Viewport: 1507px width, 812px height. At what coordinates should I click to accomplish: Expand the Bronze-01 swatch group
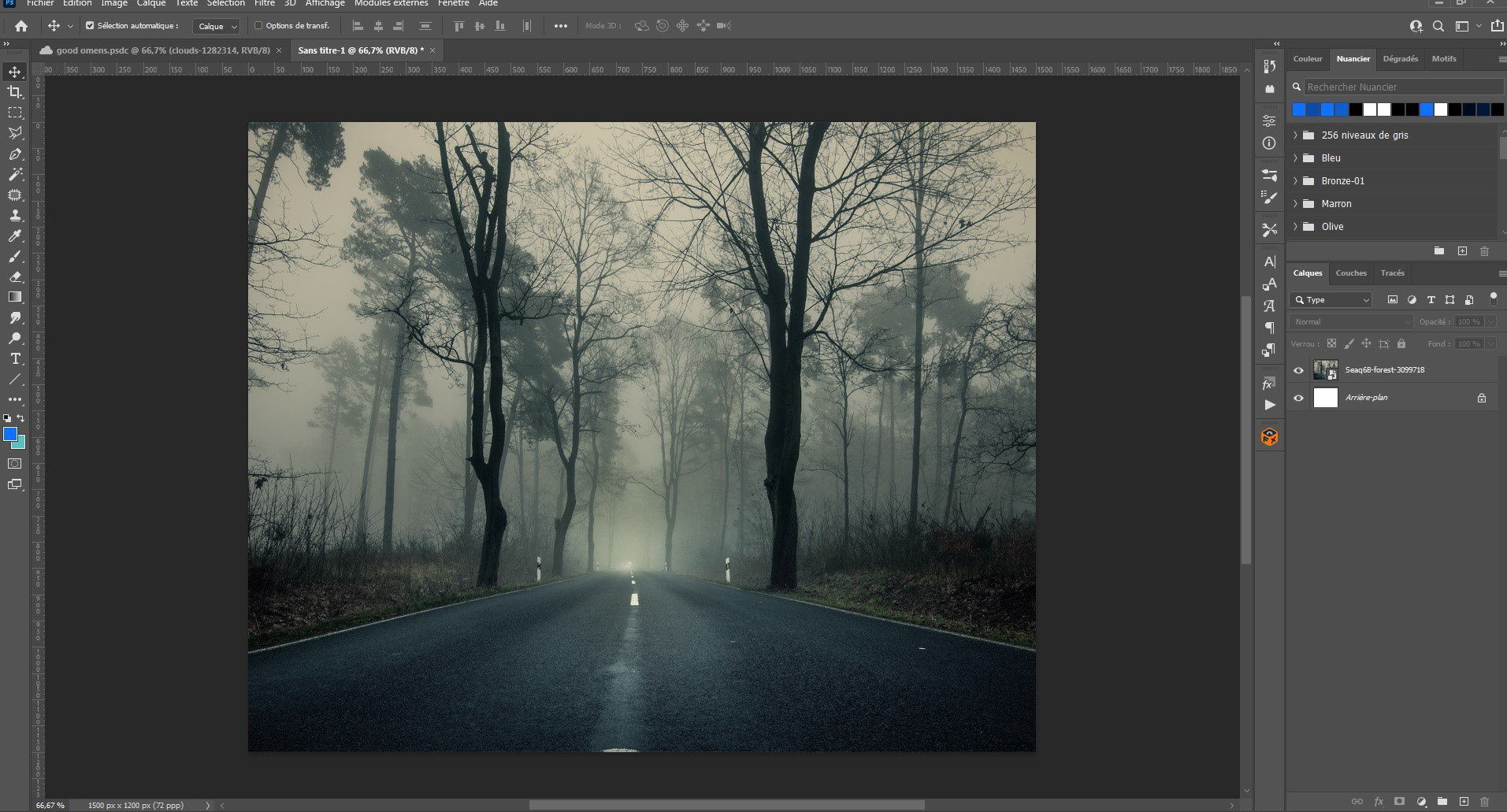point(1296,181)
